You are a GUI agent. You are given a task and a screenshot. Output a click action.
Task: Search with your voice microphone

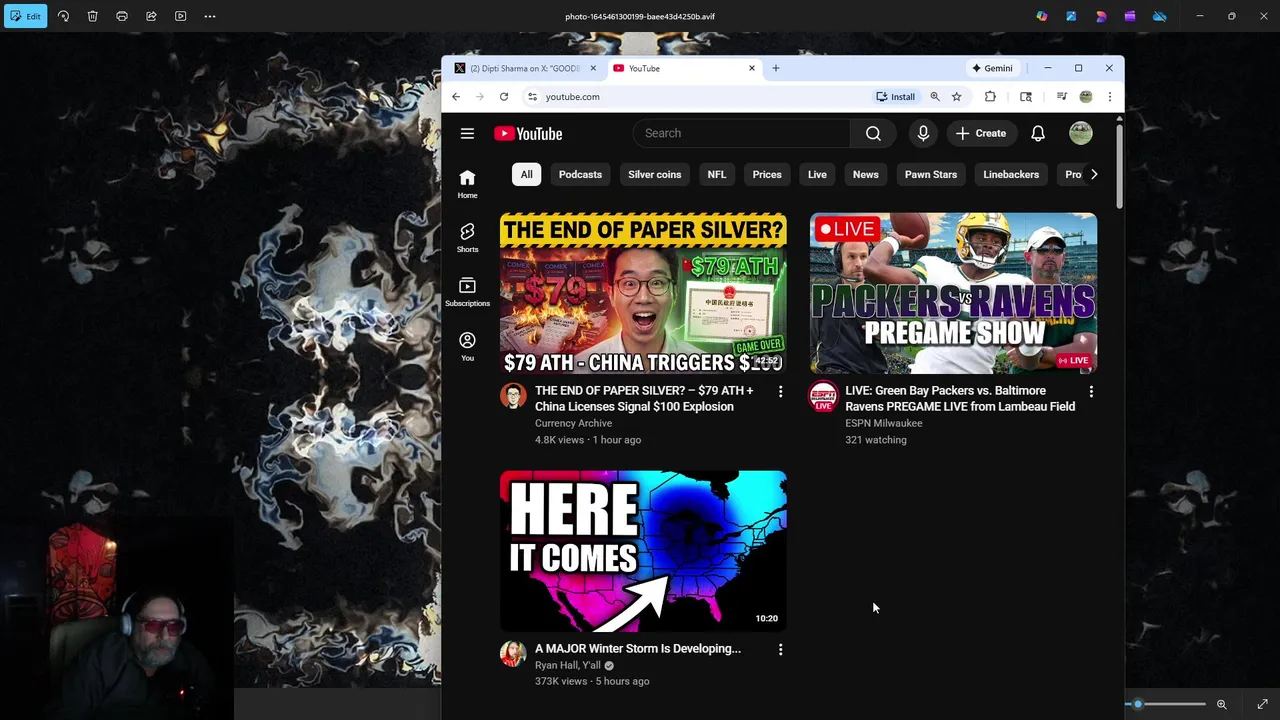[x=923, y=133]
